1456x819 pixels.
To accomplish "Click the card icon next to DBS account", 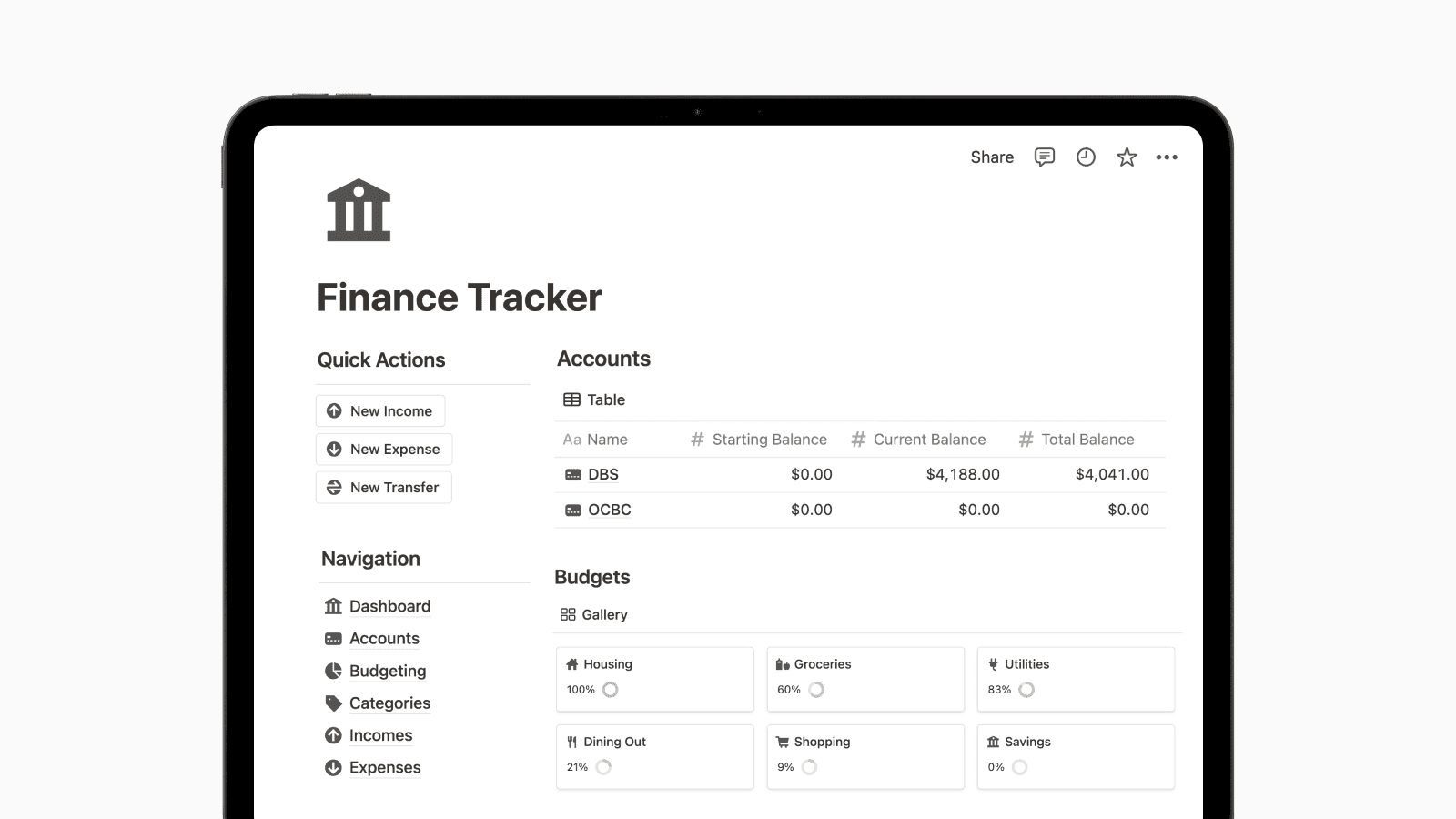I will pyautogui.click(x=573, y=474).
